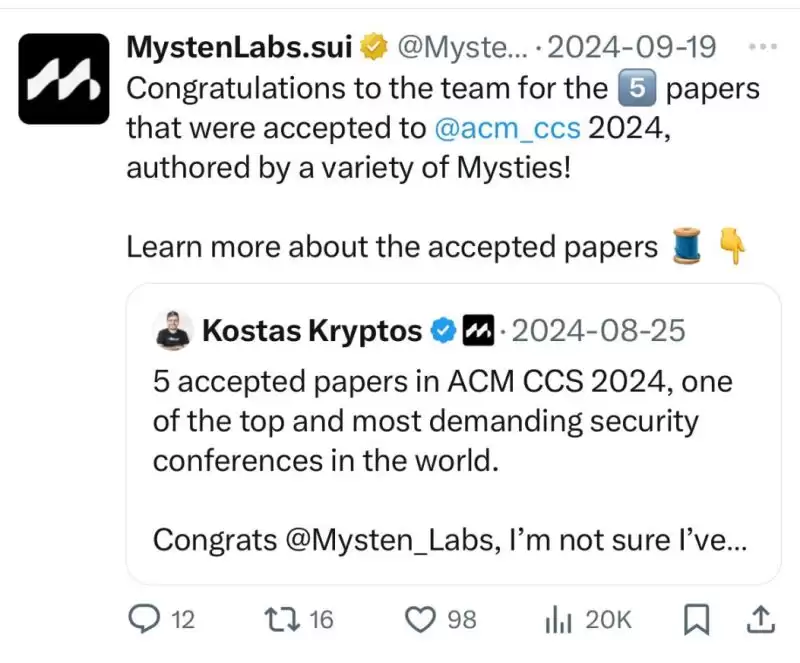
Task: Reply to MystenLabs.sui's tweet
Action: 142,620
